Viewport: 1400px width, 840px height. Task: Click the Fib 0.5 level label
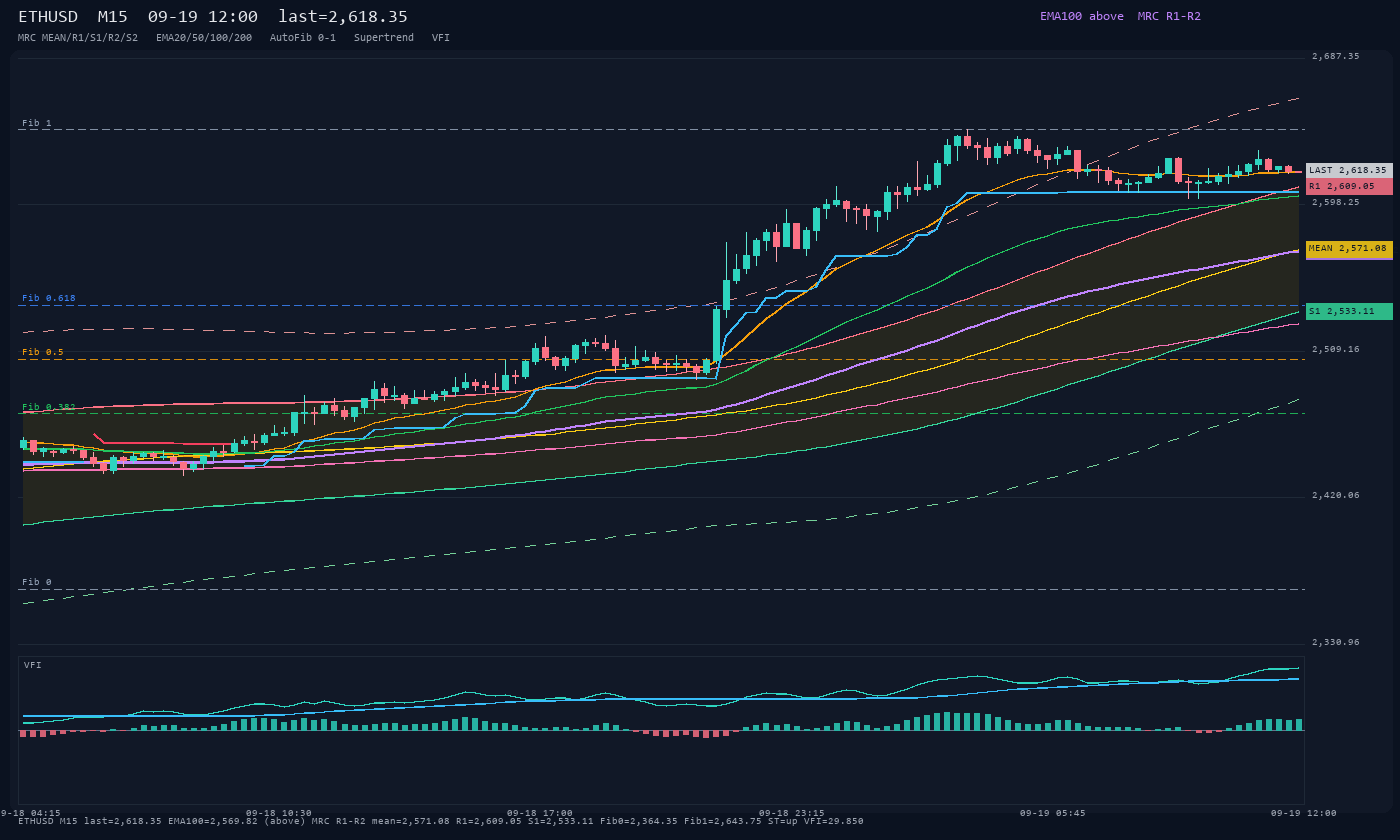click(x=43, y=352)
